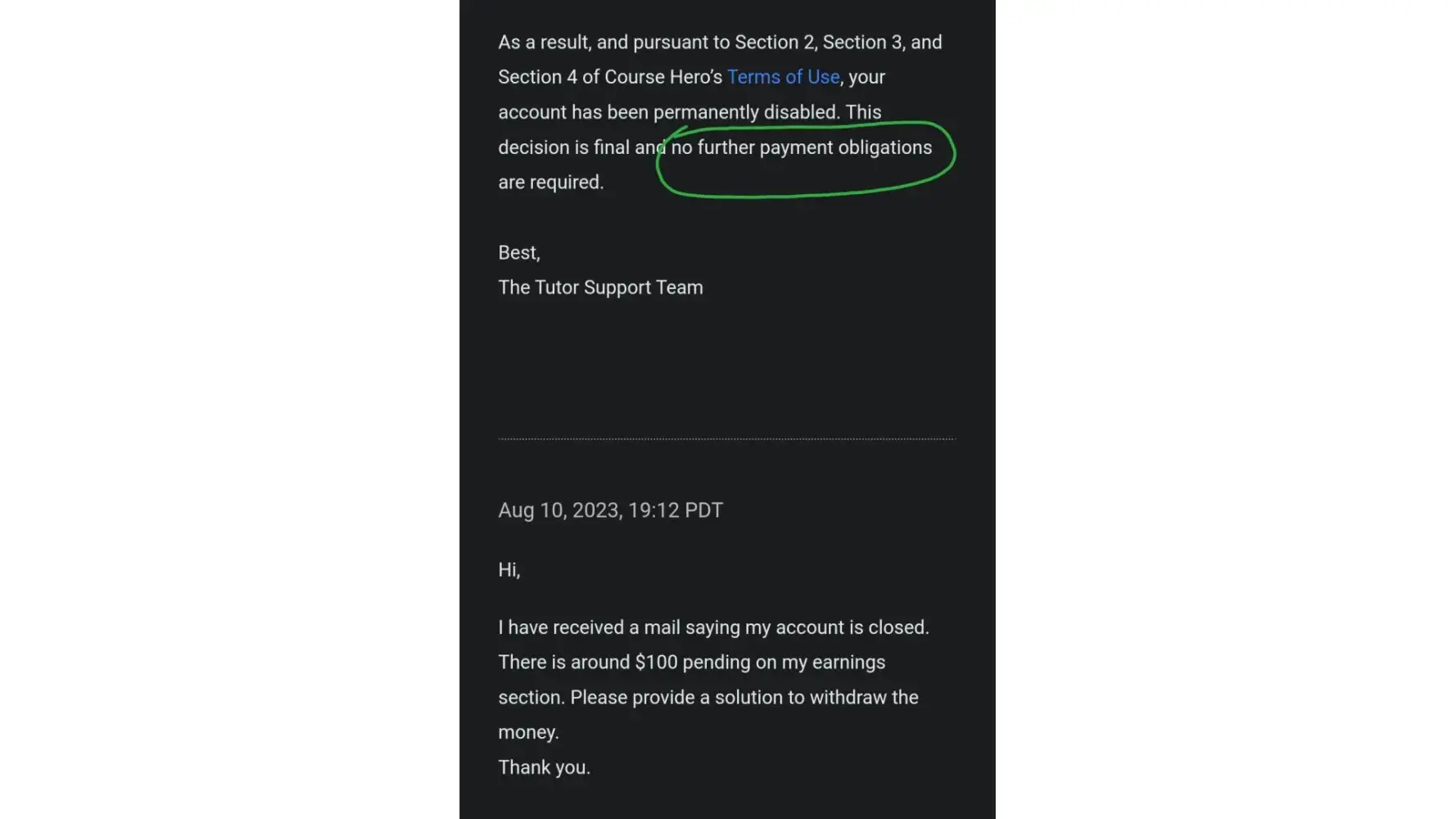Viewport: 1456px width, 819px height.
Task: Click the word 'money.' in the message
Action: point(528,732)
